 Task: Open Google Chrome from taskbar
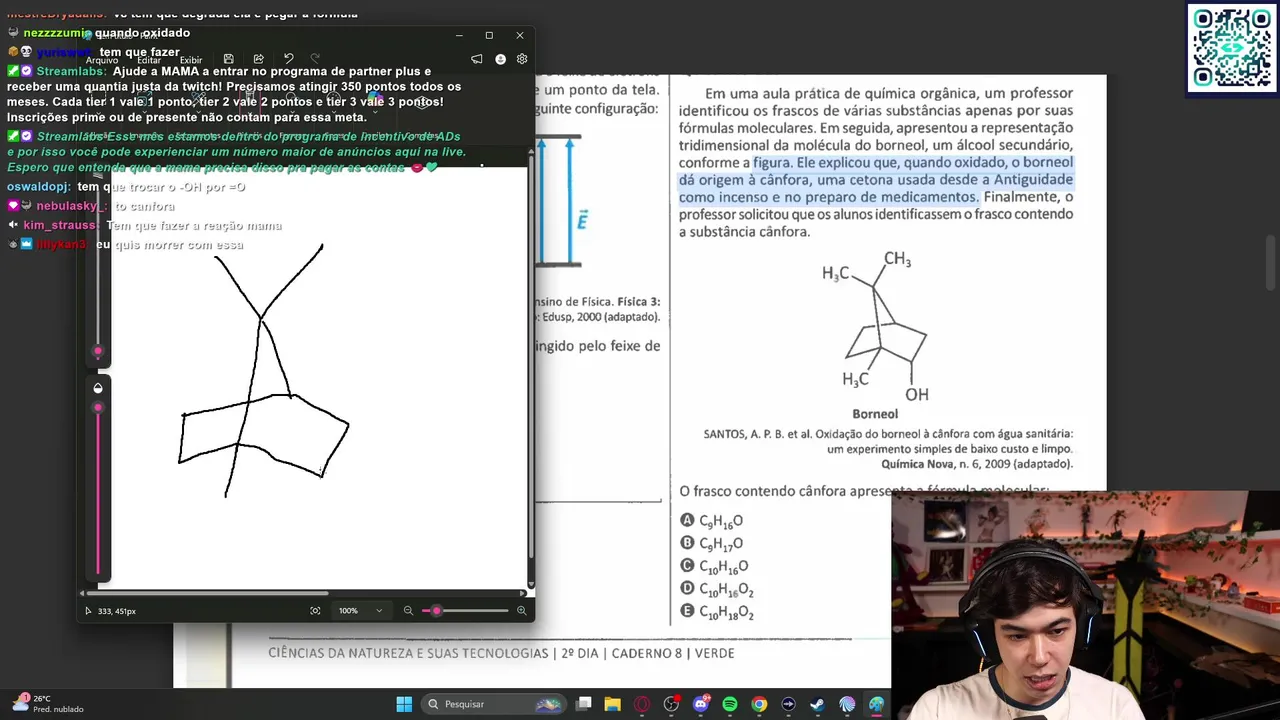759,704
